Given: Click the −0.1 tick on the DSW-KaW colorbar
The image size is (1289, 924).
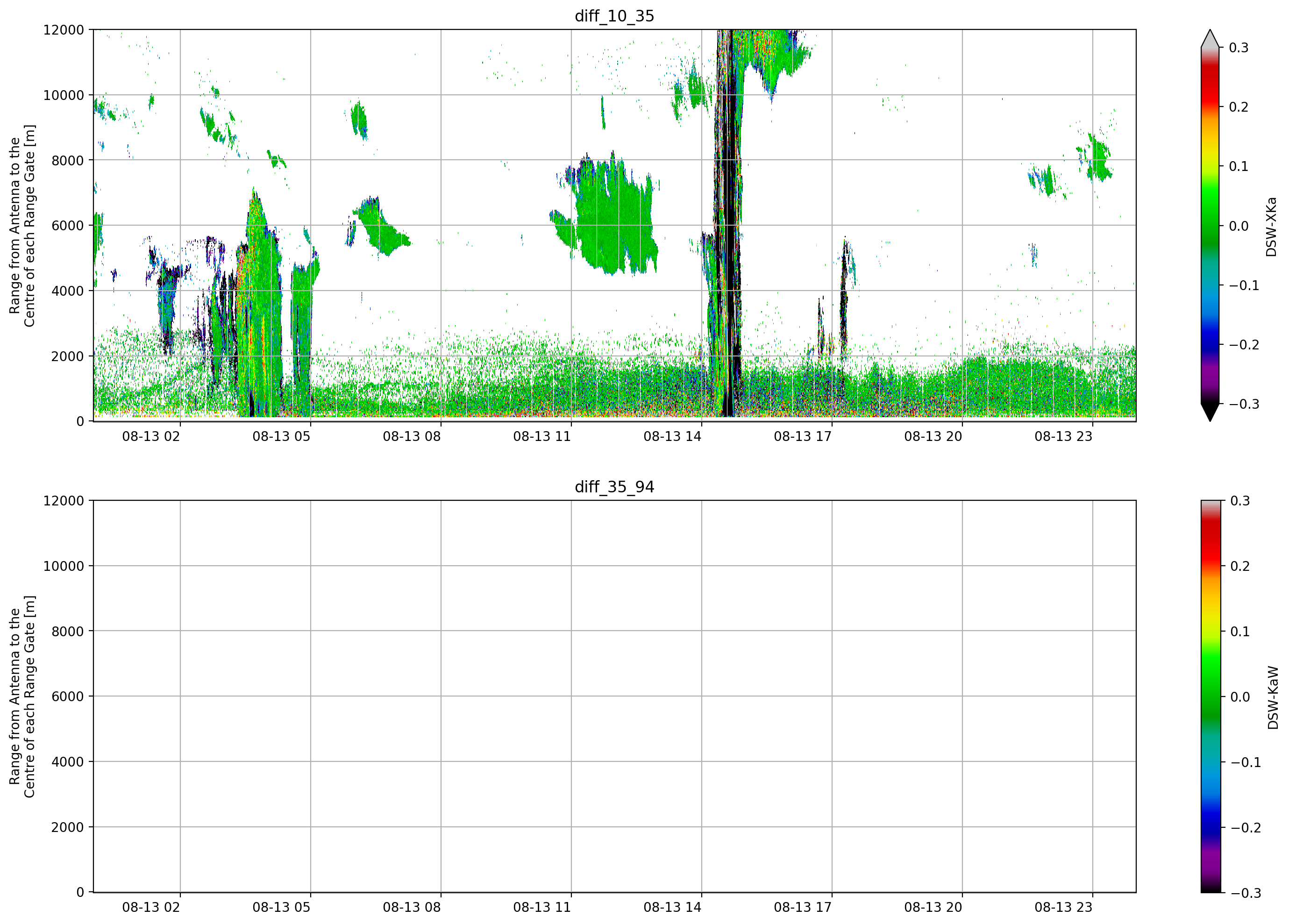Looking at the screenshot, I should (x=1246, y=763).
